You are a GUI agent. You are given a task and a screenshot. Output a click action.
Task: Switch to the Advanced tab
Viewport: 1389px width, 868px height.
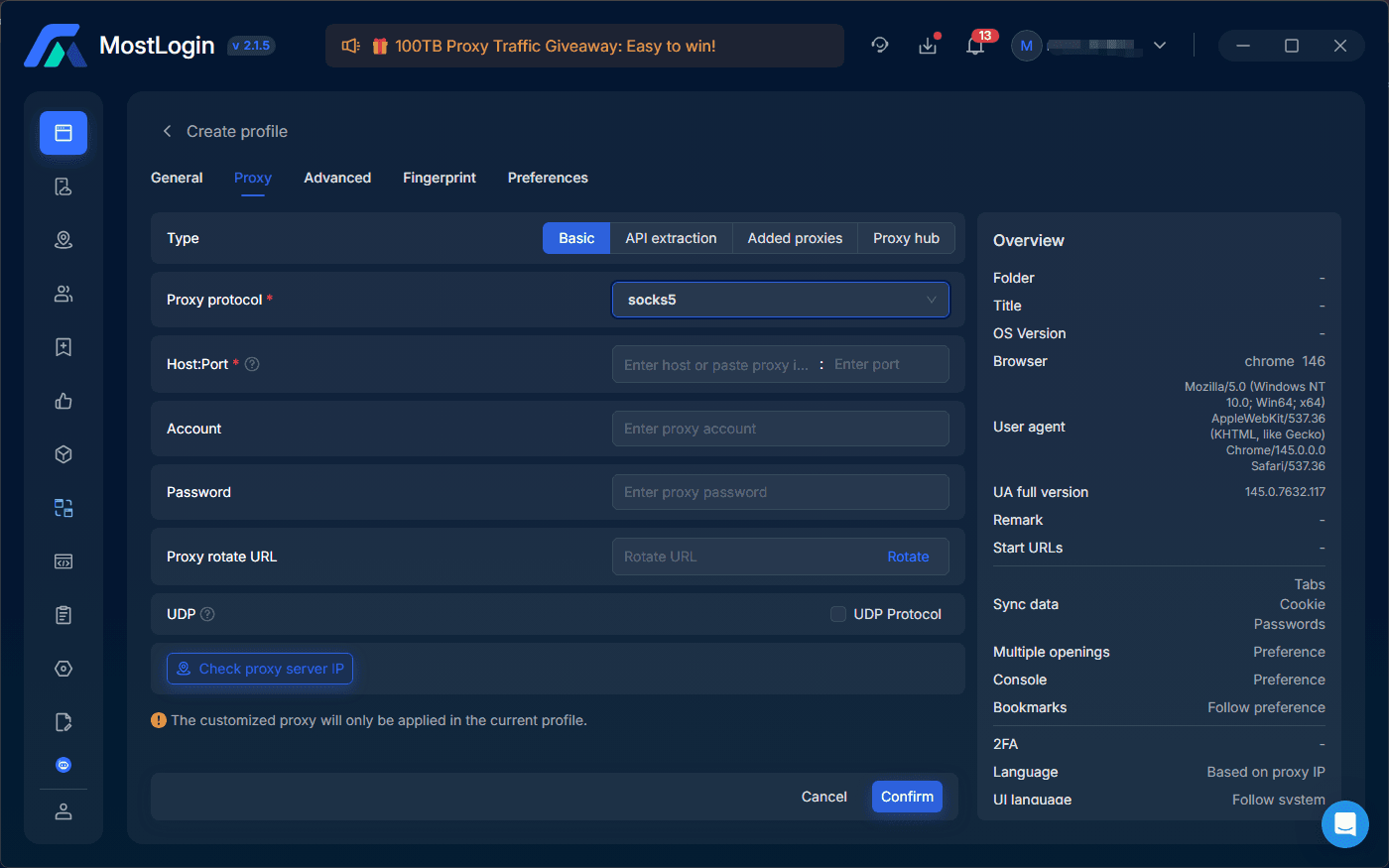pyautogui.click(x=337, y=178)
